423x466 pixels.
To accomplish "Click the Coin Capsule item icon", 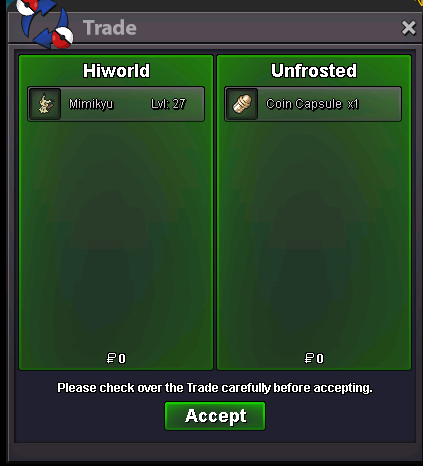I will [x=242, y=104].
